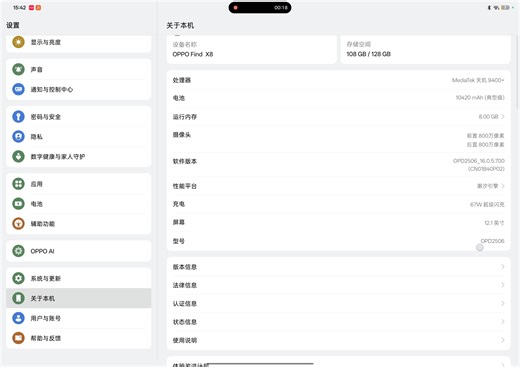
Task: Select 密码与安全 in settings list
Action: pyautogui.click(x=79, y=117)
